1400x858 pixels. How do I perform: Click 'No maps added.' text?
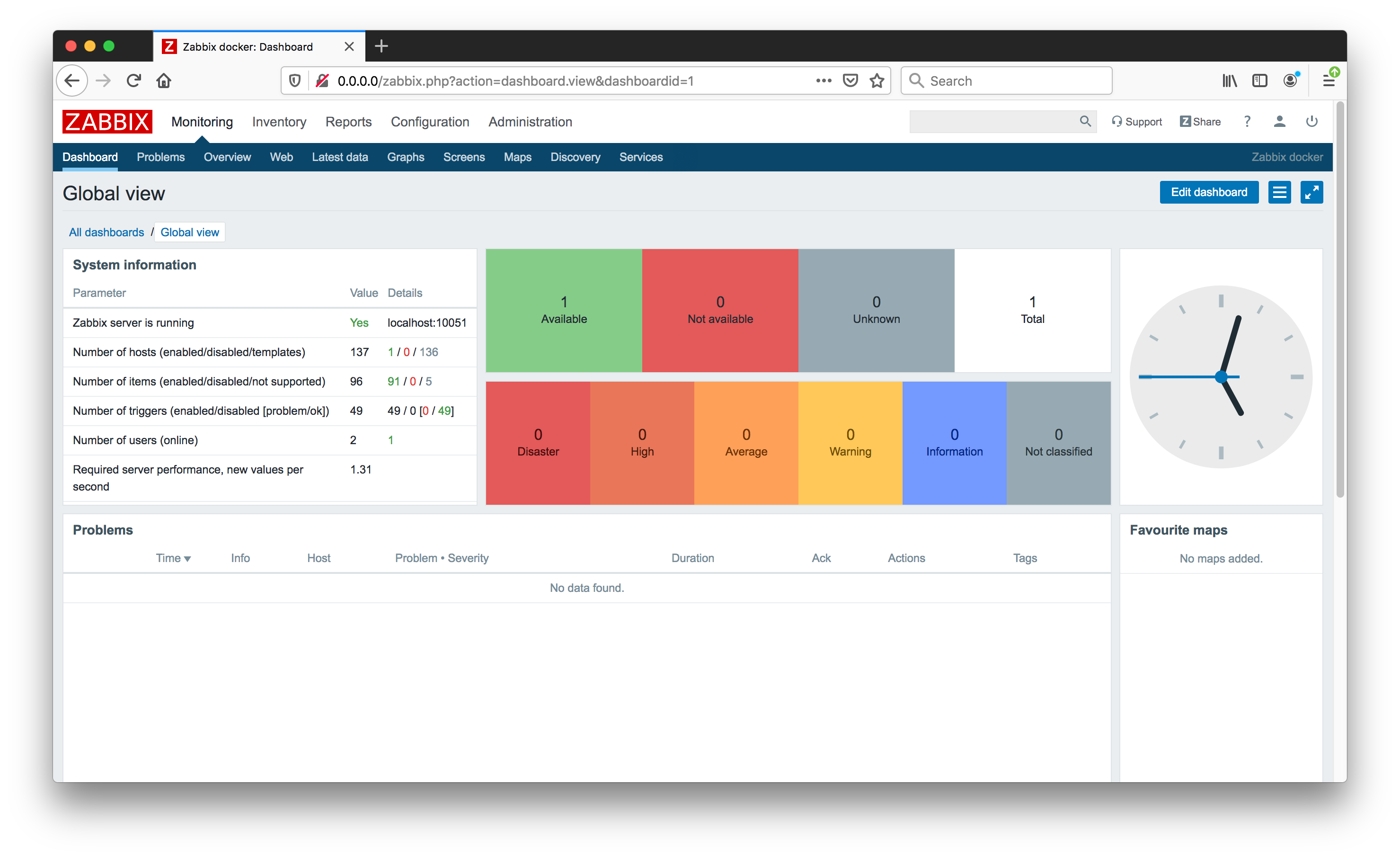coord(1221,558)
